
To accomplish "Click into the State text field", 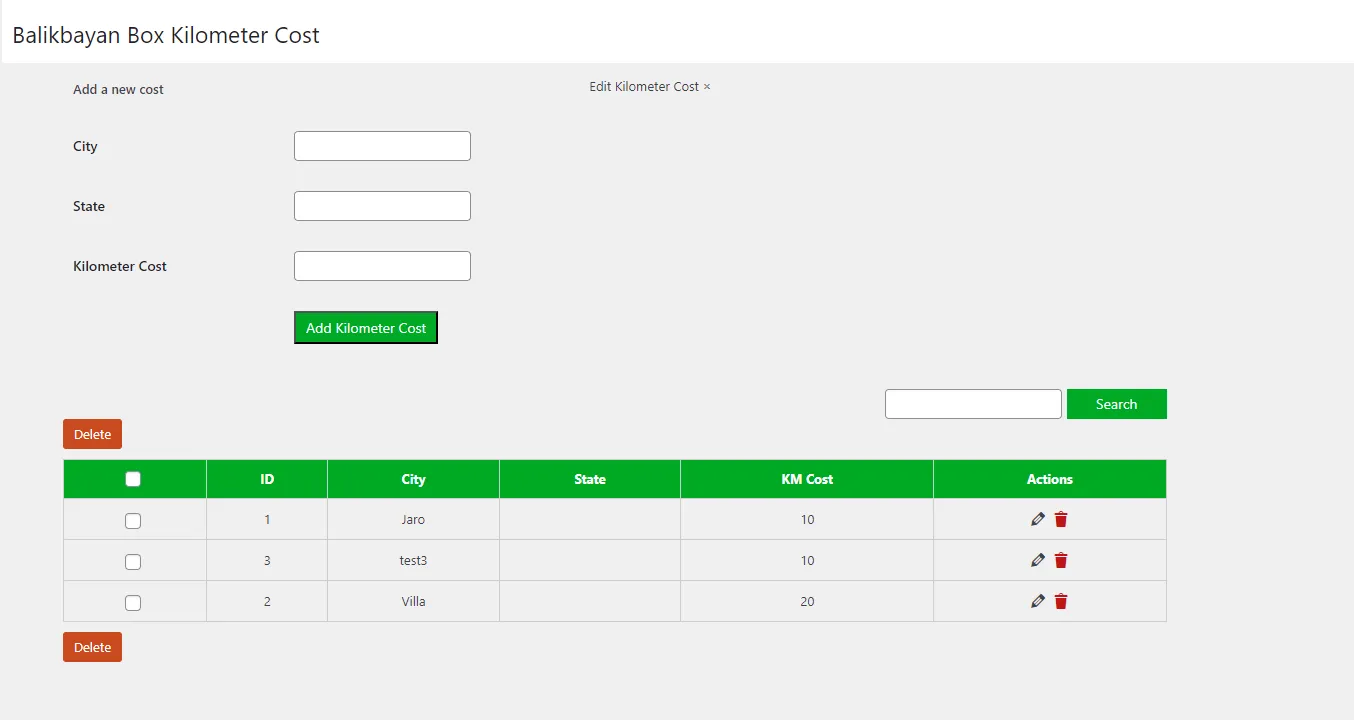I will pos(382,206).
